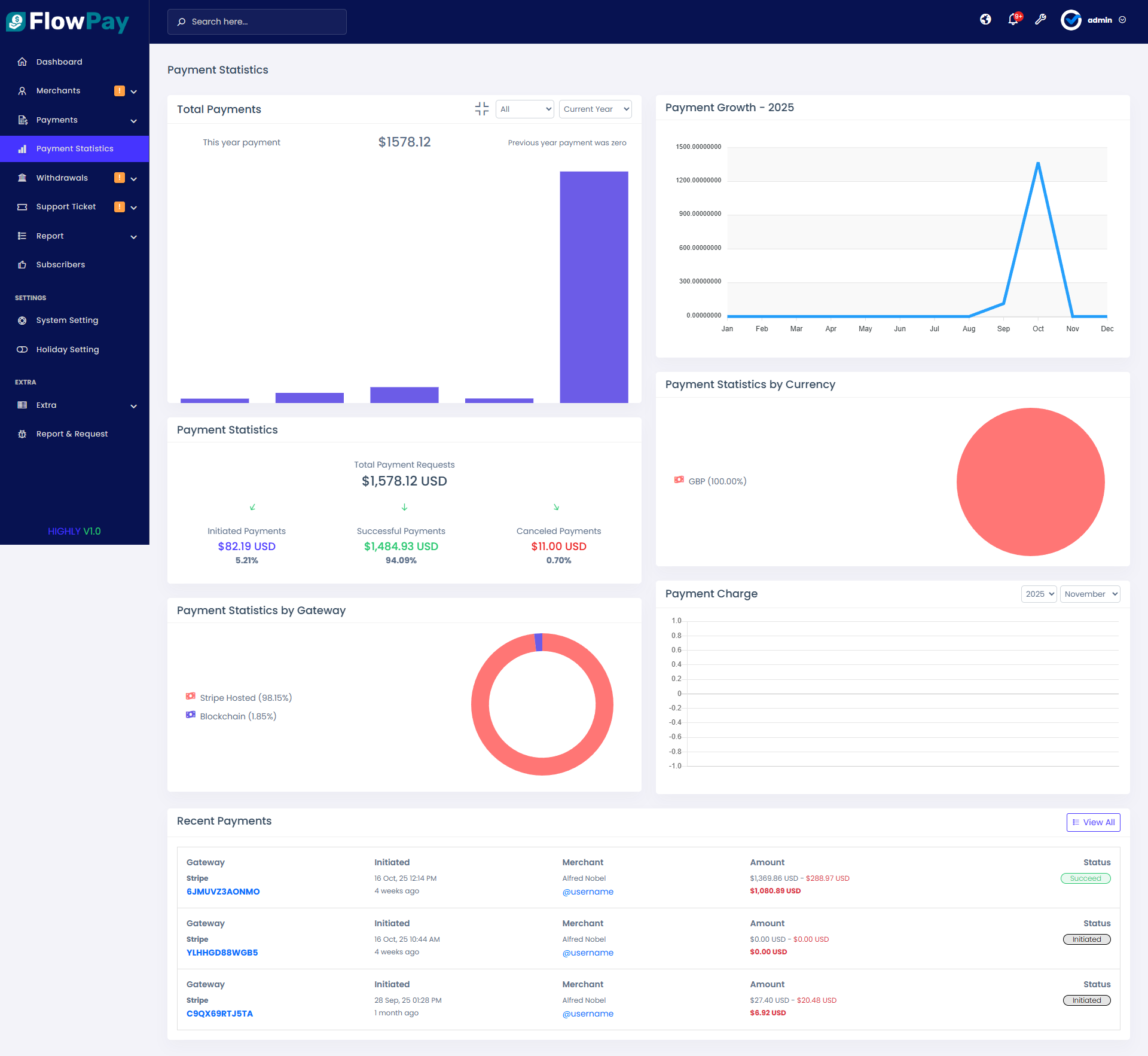1148x1056 pixels.
Task: Click the globe icon in header
Action: (x=985, y=20)
